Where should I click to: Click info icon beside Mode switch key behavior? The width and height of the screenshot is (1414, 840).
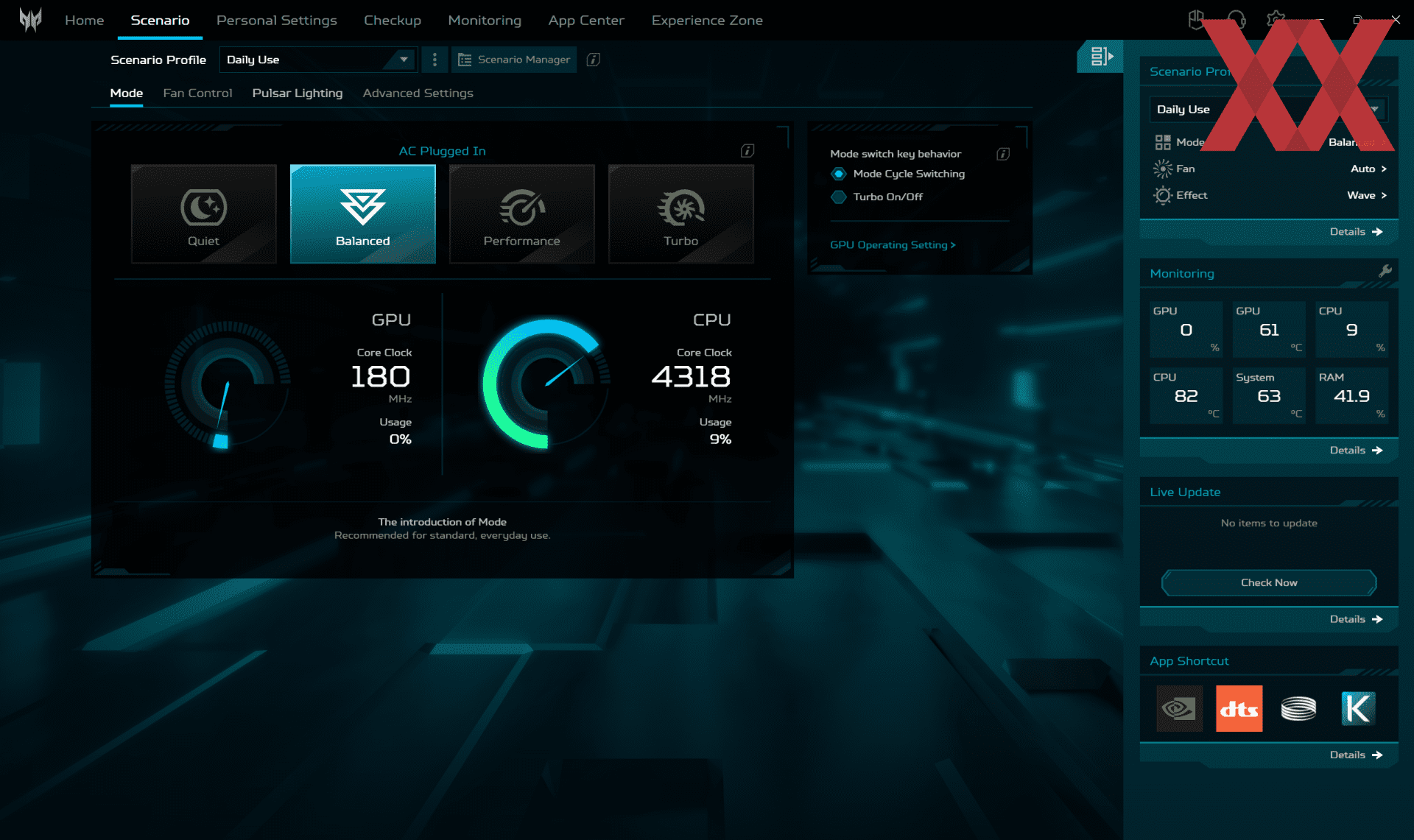coord(1002,154)
